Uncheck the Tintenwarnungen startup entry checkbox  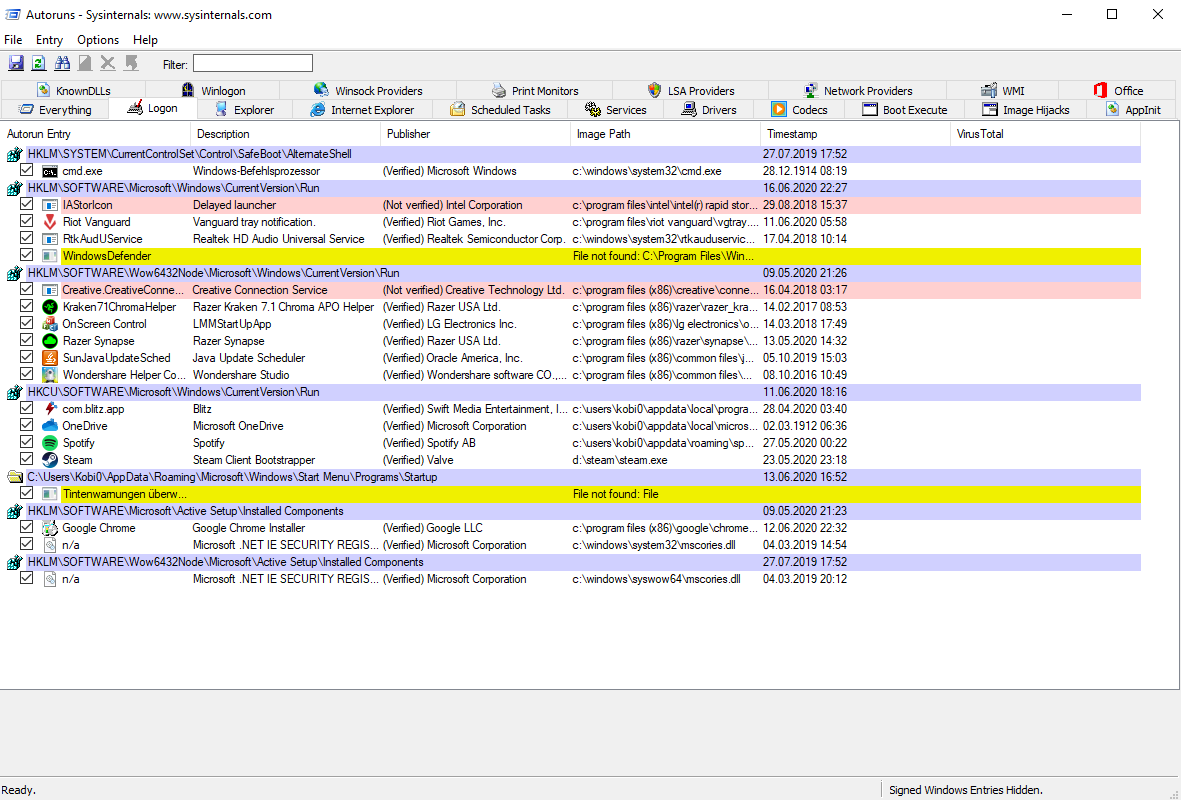(x=26, y=493)
